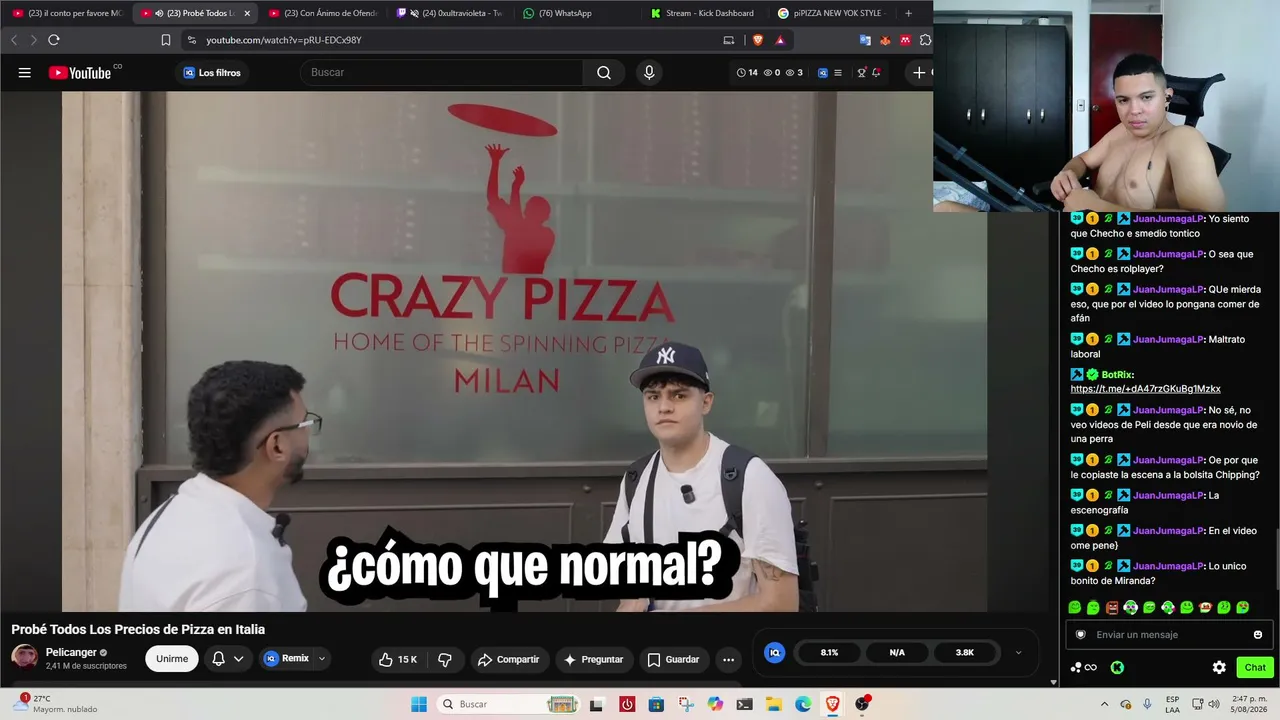Click the 'Los filtros' vidIQ chip

pos(212,72)
